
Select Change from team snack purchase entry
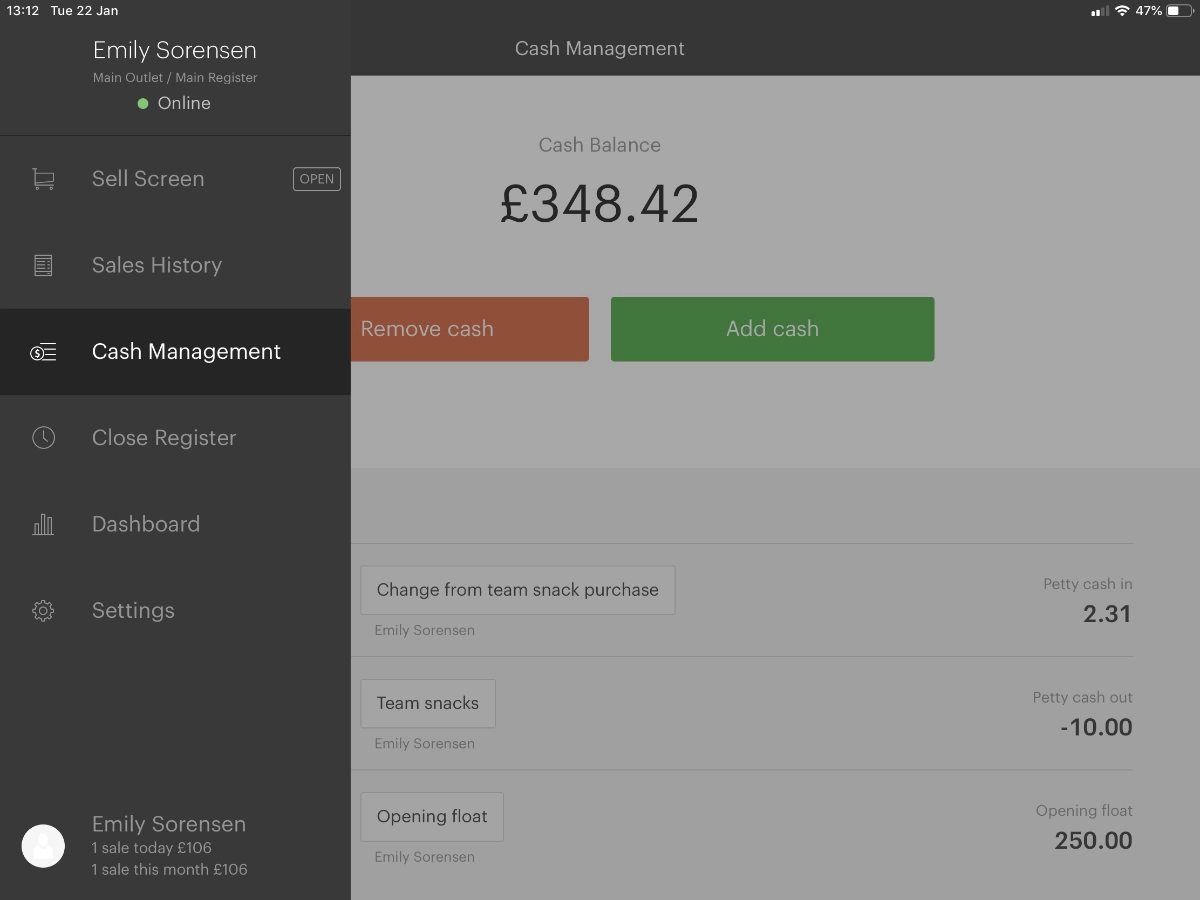518,590
